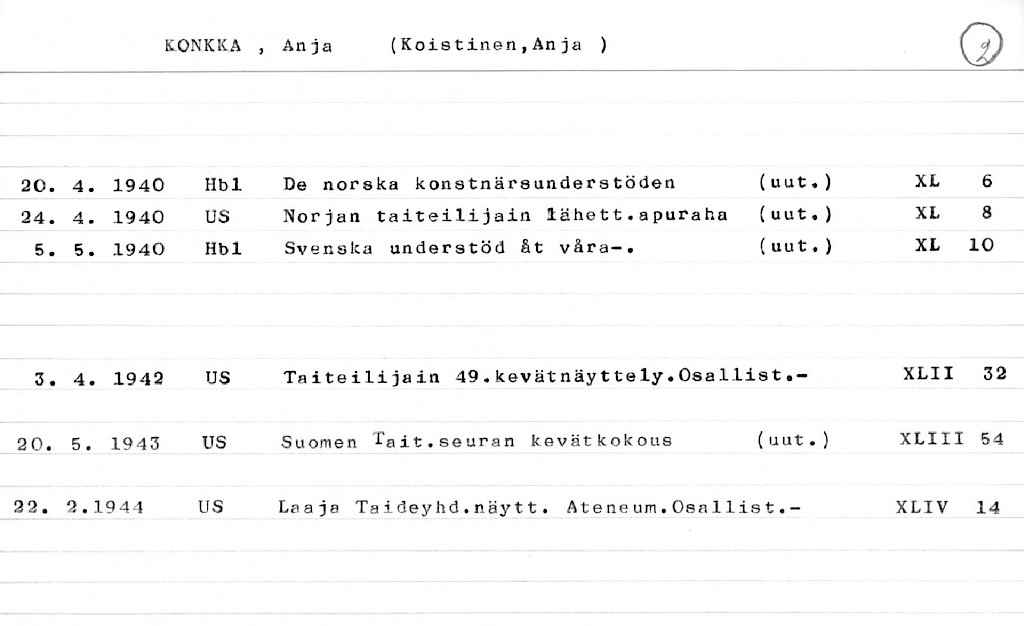Click the date 5. 5. 1940
This screenshot has width=1024, height=626.
click(99, 247)
